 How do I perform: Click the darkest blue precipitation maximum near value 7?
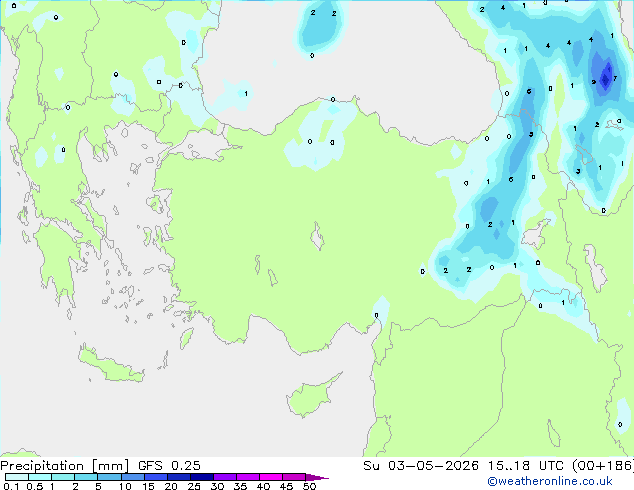point(605,78)
